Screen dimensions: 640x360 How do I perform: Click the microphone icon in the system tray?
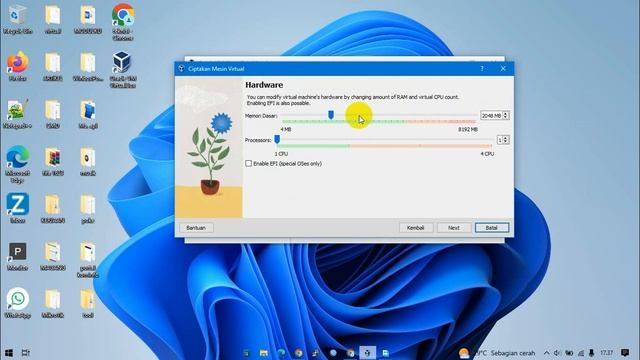pyautogui.click(x=591, y=353)
